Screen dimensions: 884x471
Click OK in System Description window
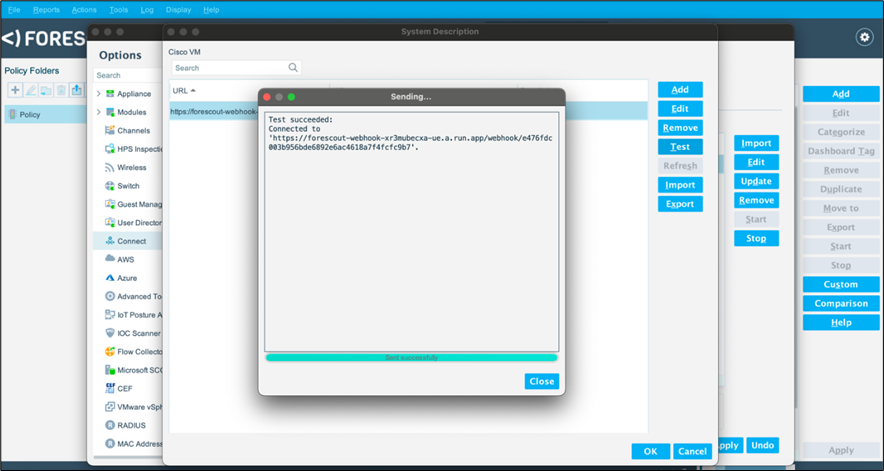(x=651, y=451)
